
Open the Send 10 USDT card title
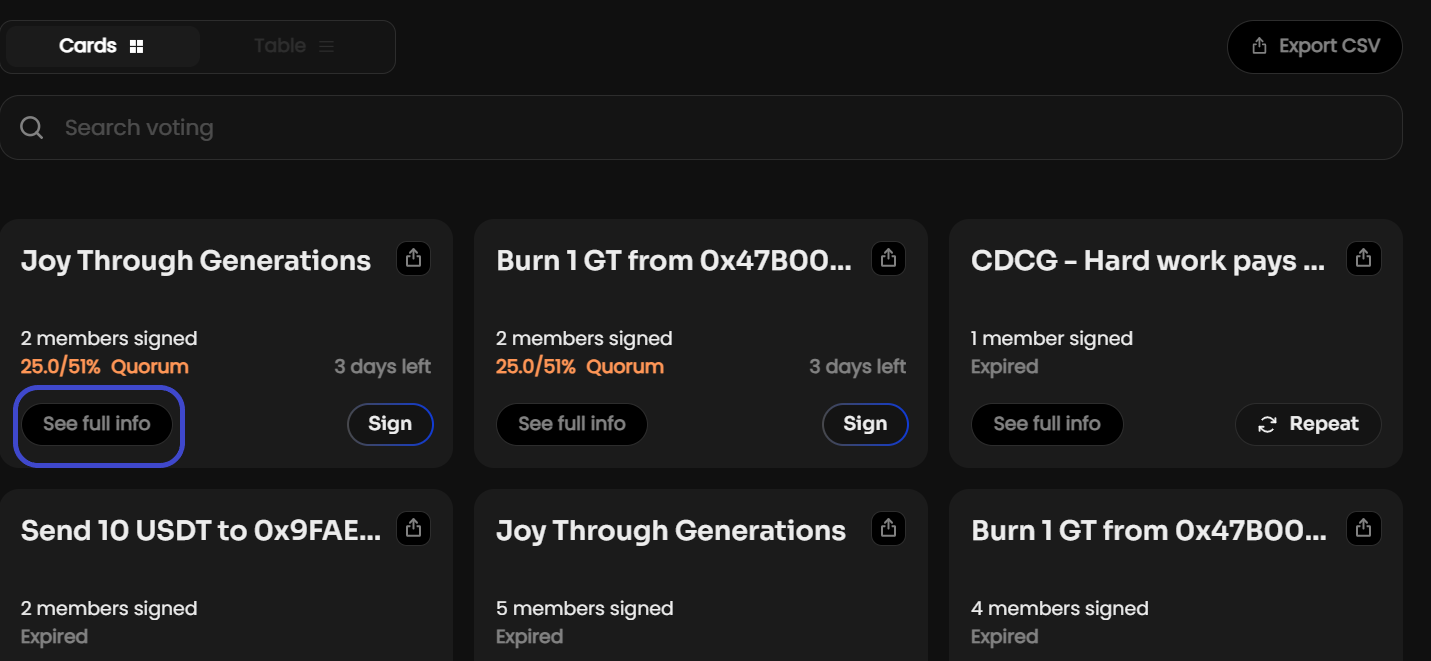[x=201, y=530]
